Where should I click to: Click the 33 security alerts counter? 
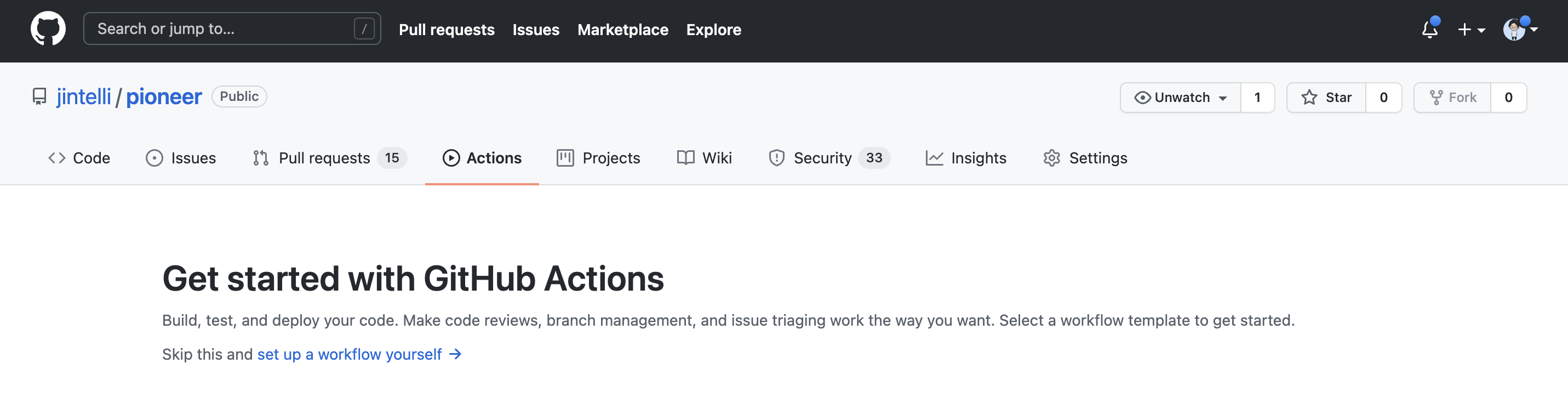pyautogui.click(x=874, y=158)
